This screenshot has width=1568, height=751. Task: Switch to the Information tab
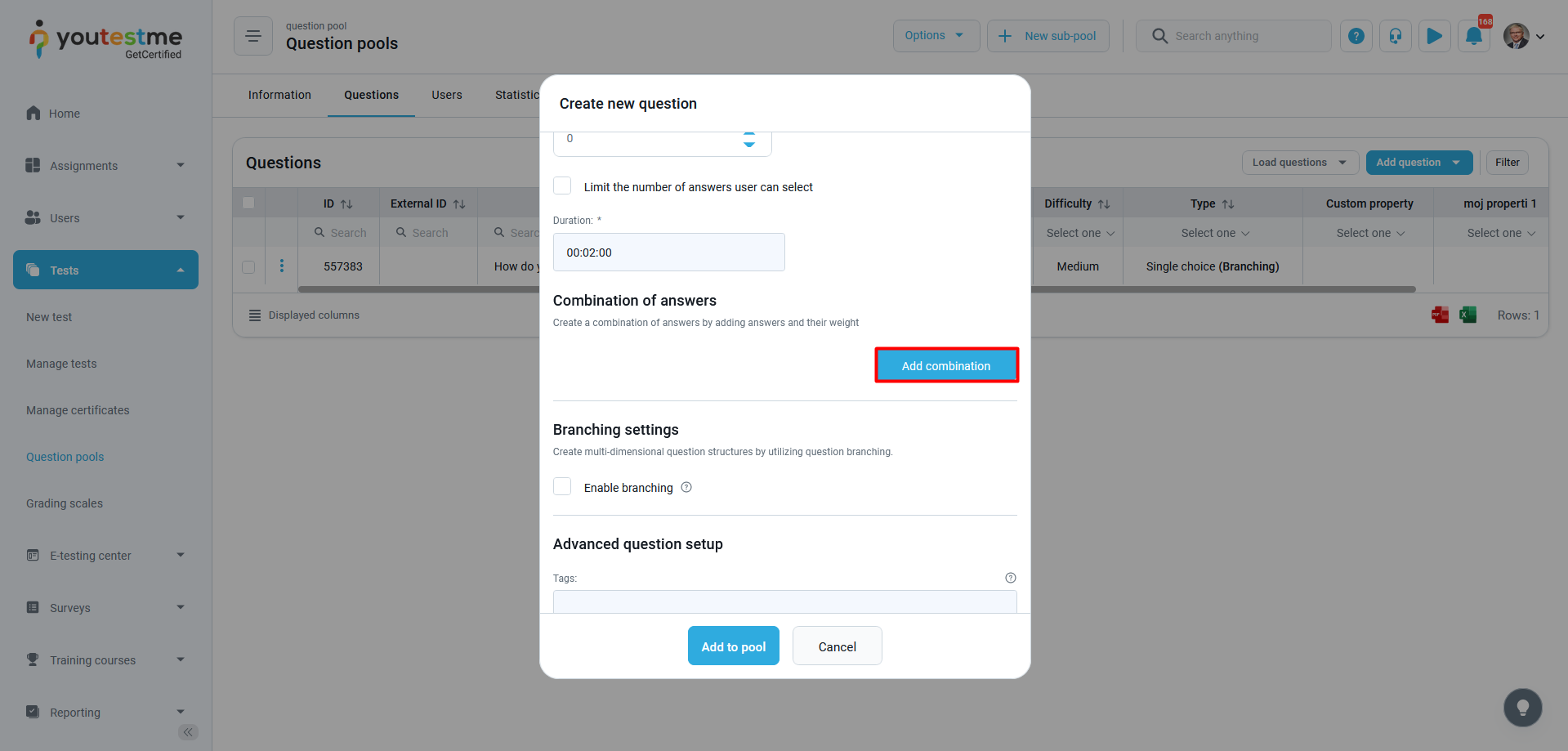click(x=279, y=95)
